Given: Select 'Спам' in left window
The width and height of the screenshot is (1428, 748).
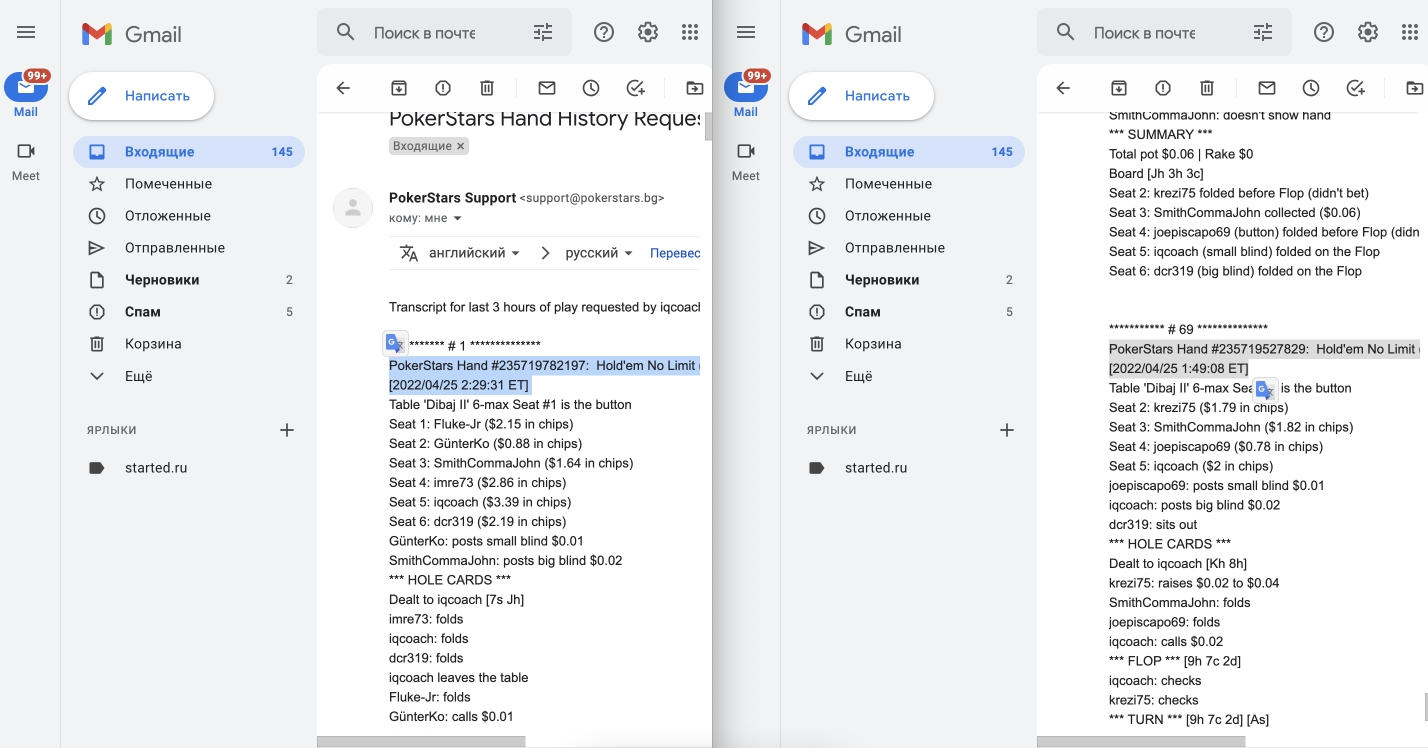Looking at the screenshot, I should pyautogui.click(x=188, y=312).
